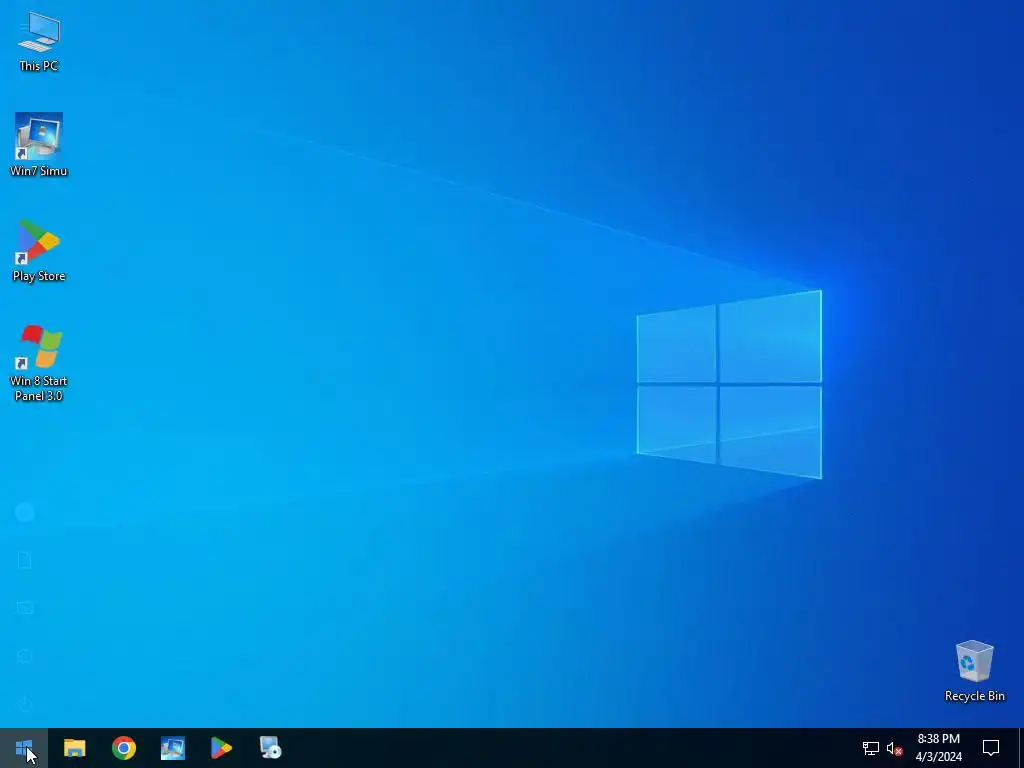Click the Show desktop strip at taskbar end
The width and height of the screenshot is (1024, 768).
(1021, 748)
